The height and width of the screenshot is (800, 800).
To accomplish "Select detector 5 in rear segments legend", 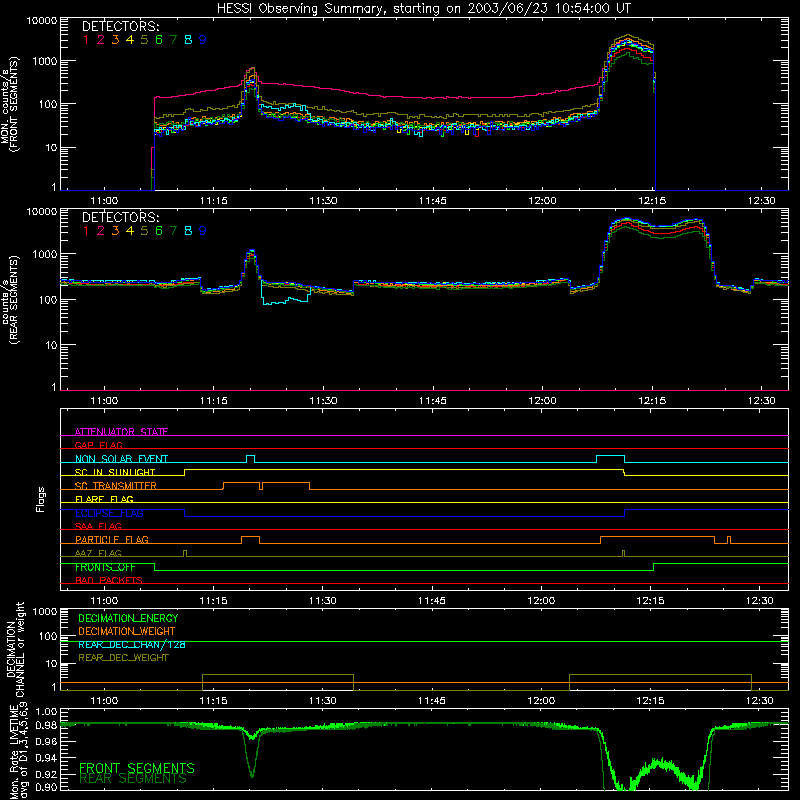I will (144, 231).
